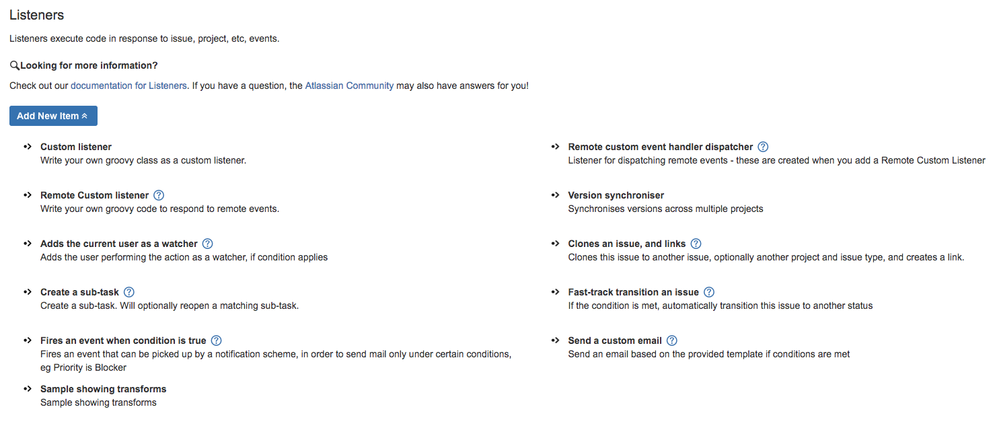
Task: Click arrow bullet beside Custom listener
Action: click(27, 147)
